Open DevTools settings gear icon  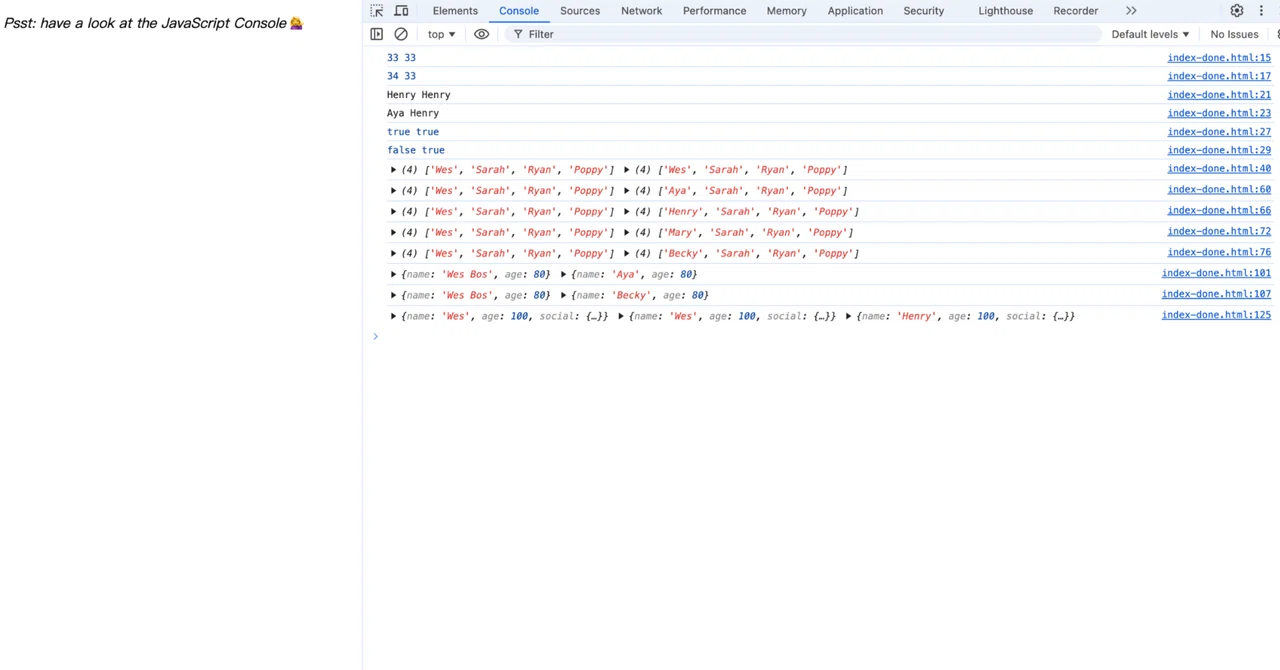(x=1237, y=11)
